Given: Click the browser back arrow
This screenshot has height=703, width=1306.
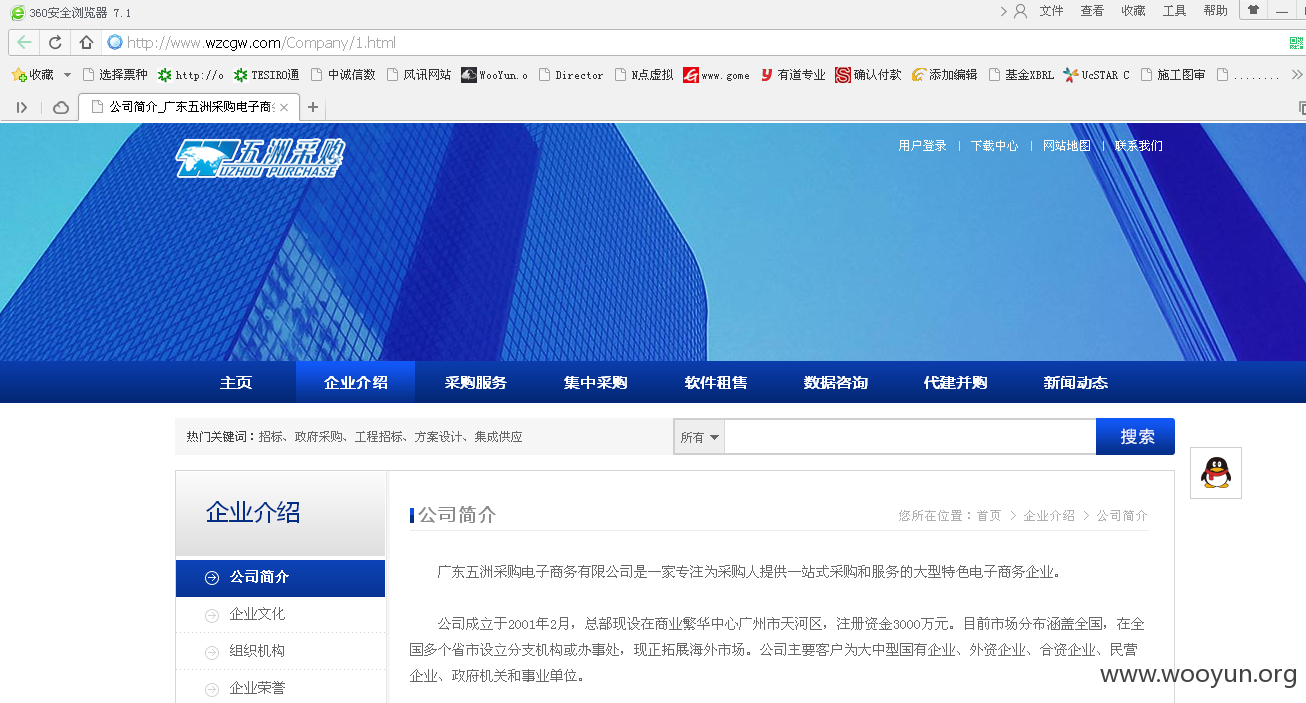Looking at the screenshot, I should [24, 43].
